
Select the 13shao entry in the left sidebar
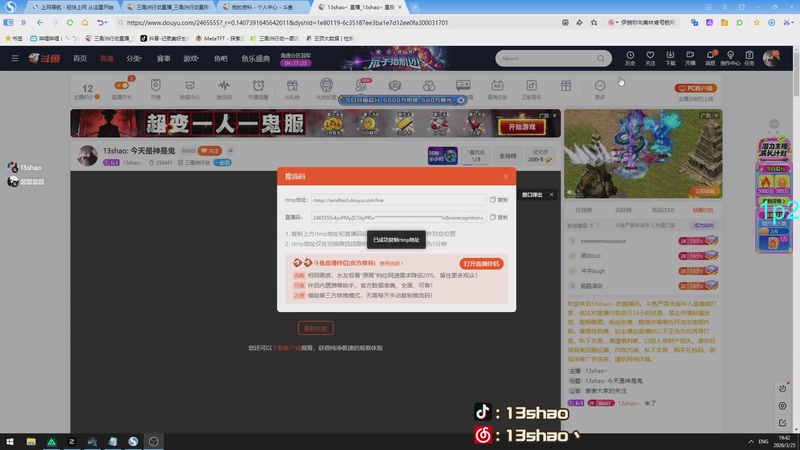click(x=25, y=167)
